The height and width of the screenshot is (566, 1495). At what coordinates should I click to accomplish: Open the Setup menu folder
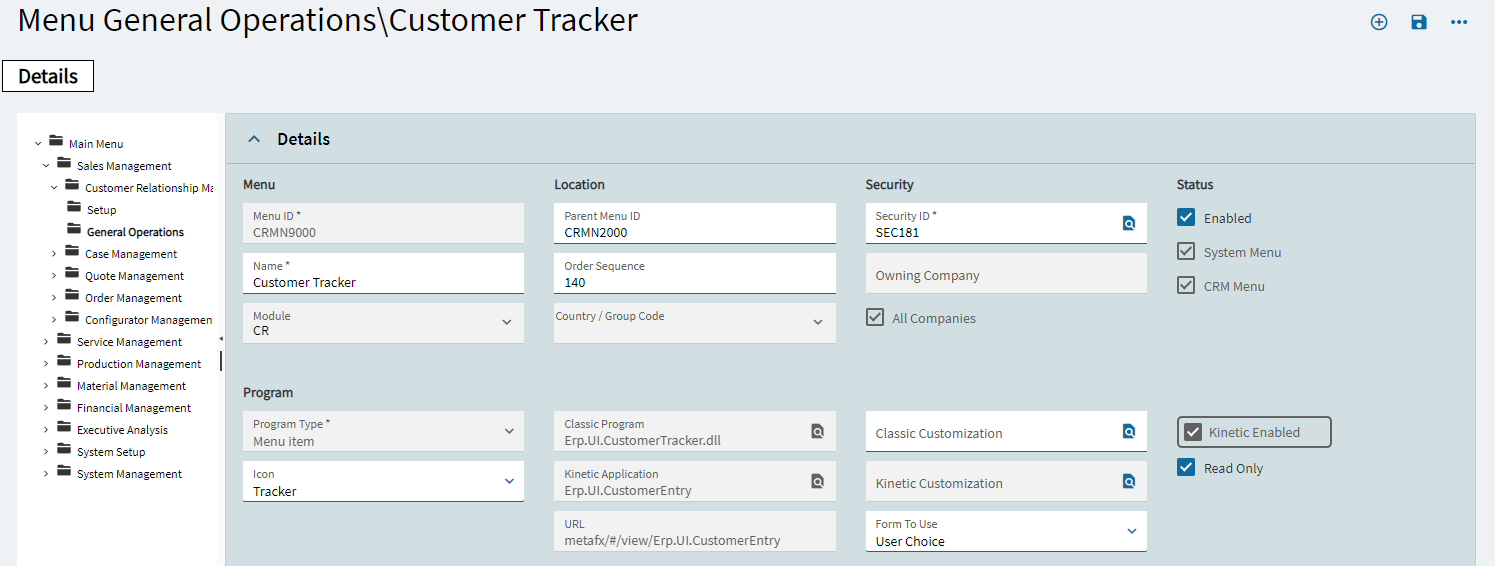tap(101, 210)
